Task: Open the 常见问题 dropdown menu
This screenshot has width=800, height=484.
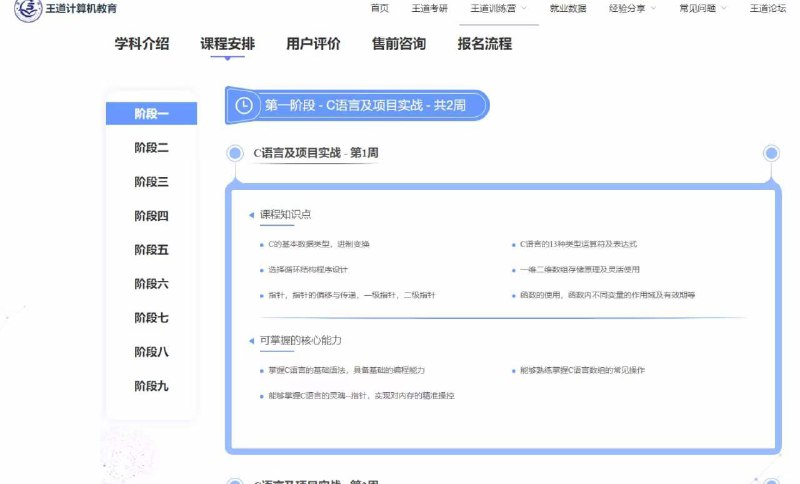Action: coord(703,8)
